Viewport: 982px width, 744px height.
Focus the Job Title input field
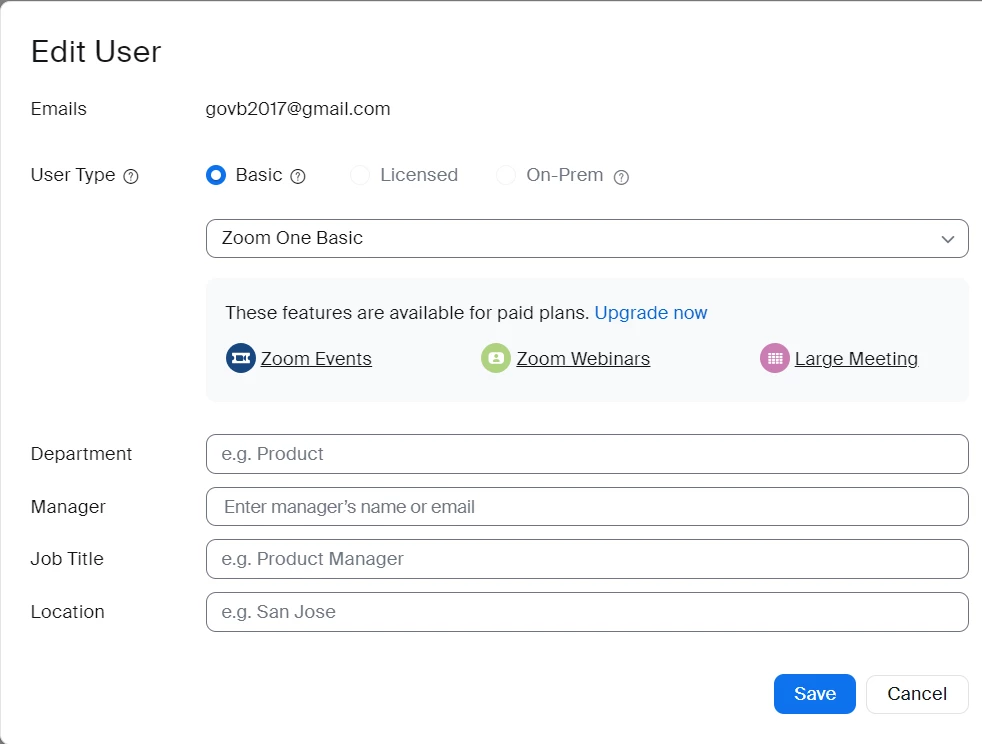click(587, 559)
